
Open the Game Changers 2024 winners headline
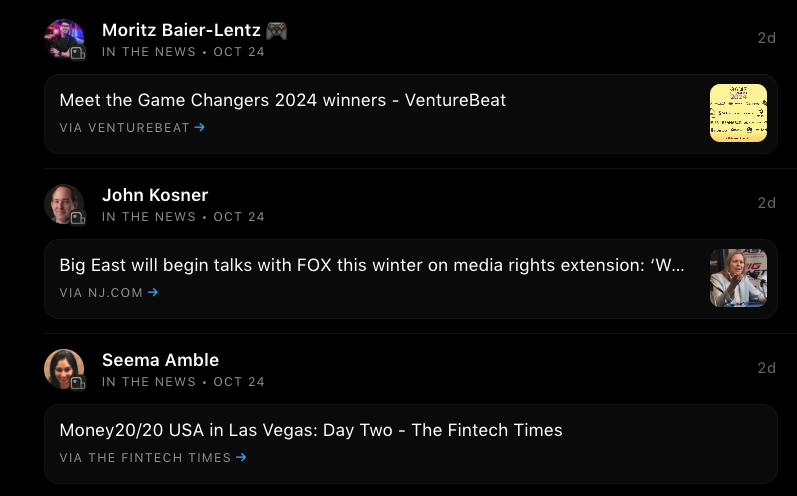283,100
